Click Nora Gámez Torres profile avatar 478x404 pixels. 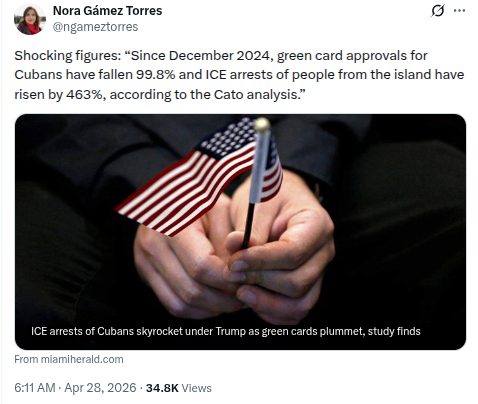tap(30, 19)
